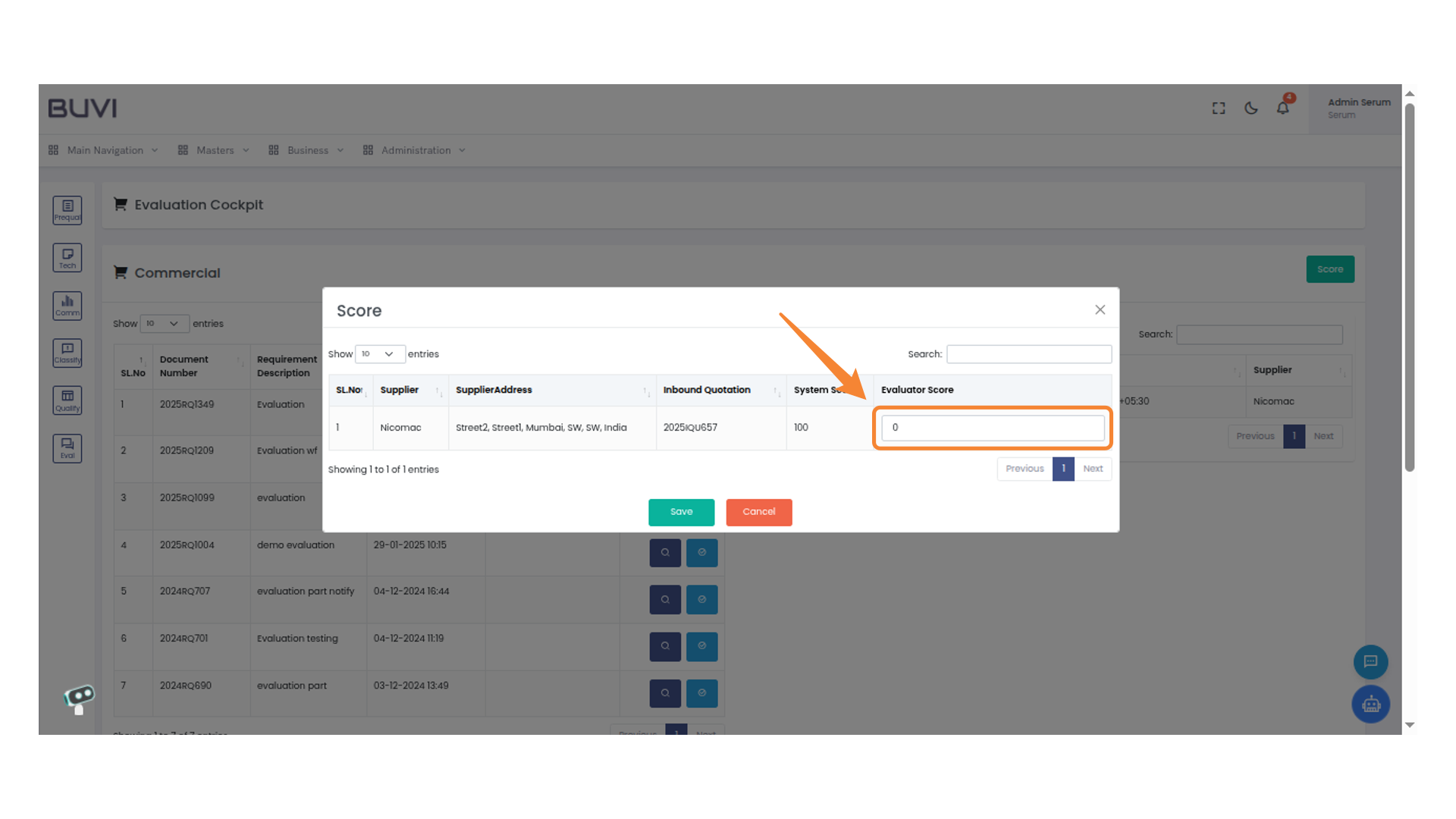Open the Prequal sidebar panel
1456x819 pixels.
tap(67, 210)
